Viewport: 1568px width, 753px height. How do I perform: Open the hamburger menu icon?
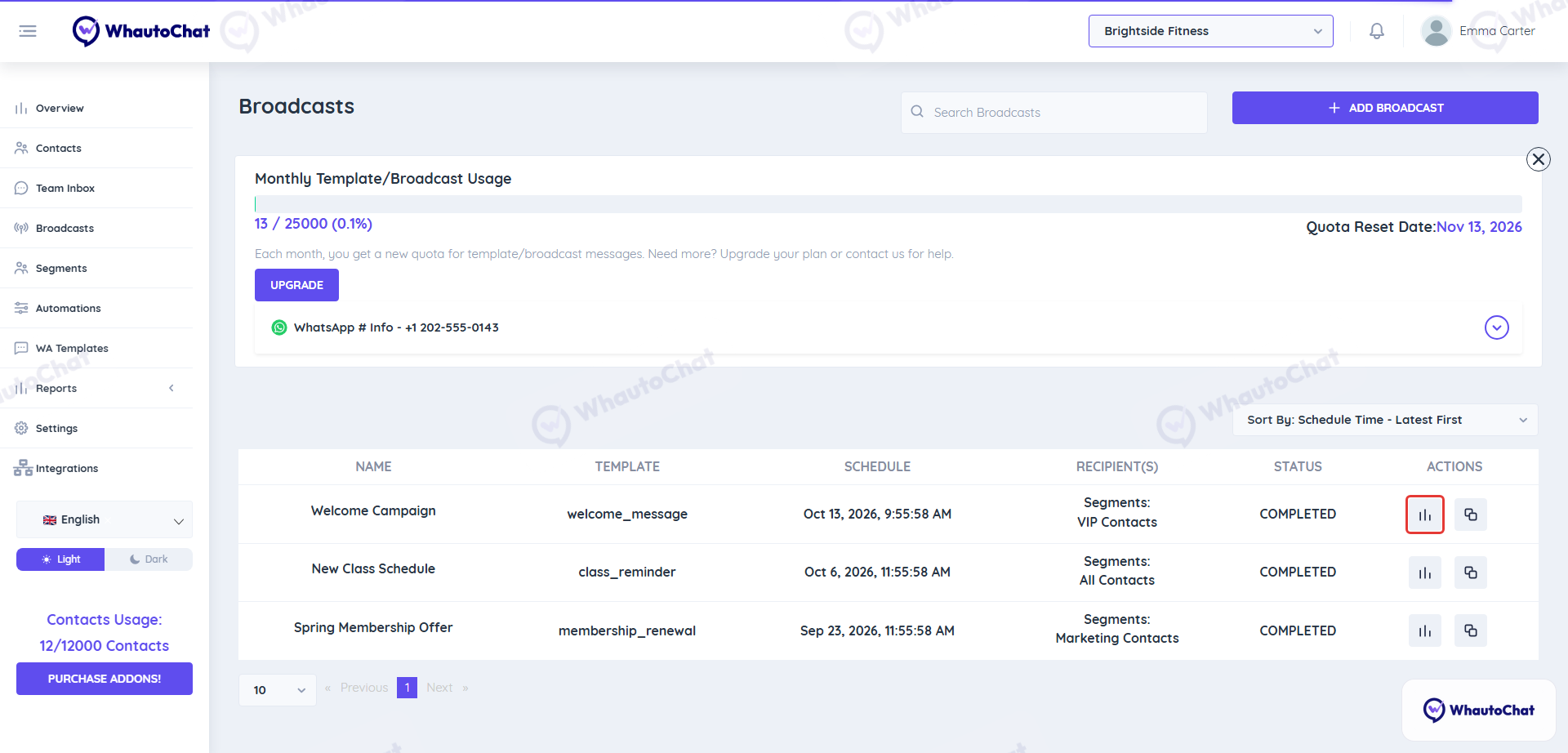(x=28, y=31)
